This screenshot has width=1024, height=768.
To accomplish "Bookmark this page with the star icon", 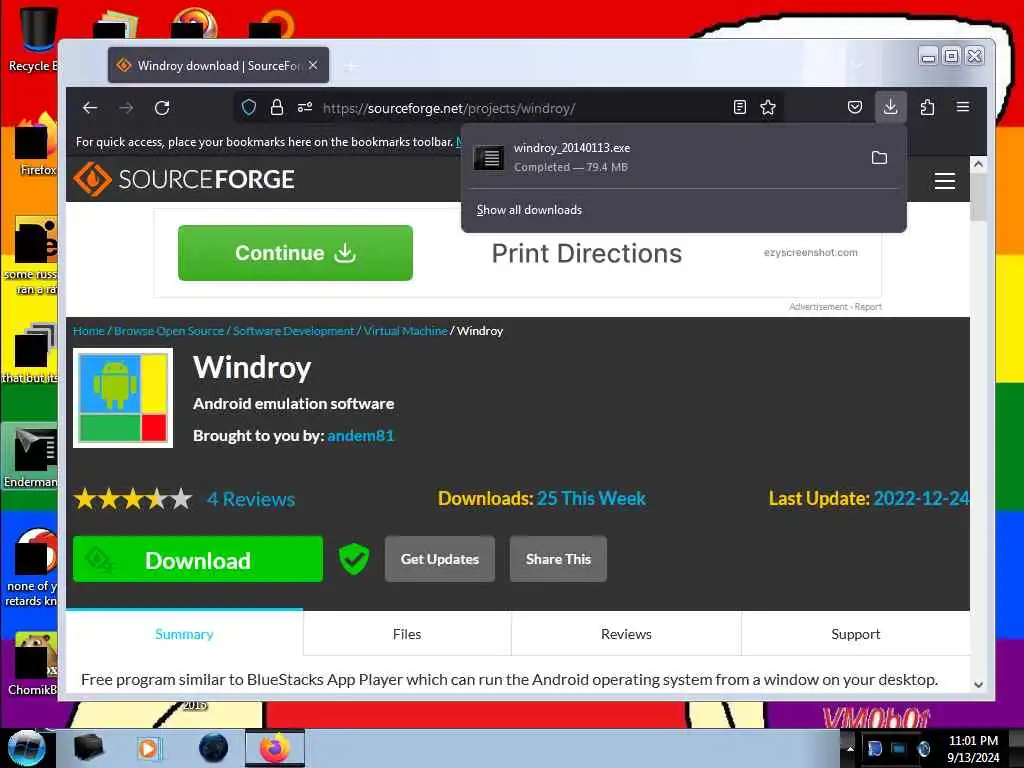I will tap(768, 108).
